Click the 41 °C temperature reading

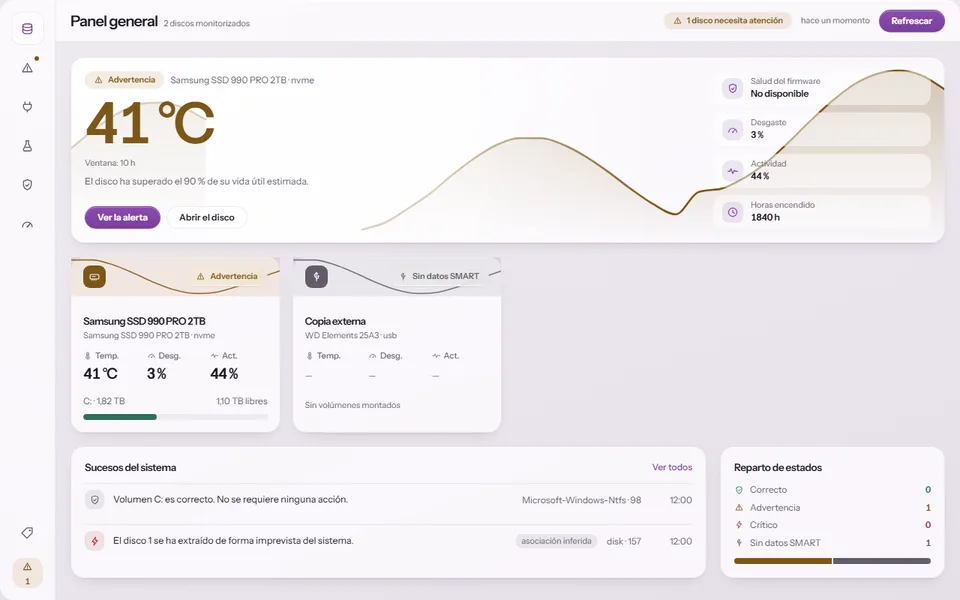[150, 124]
